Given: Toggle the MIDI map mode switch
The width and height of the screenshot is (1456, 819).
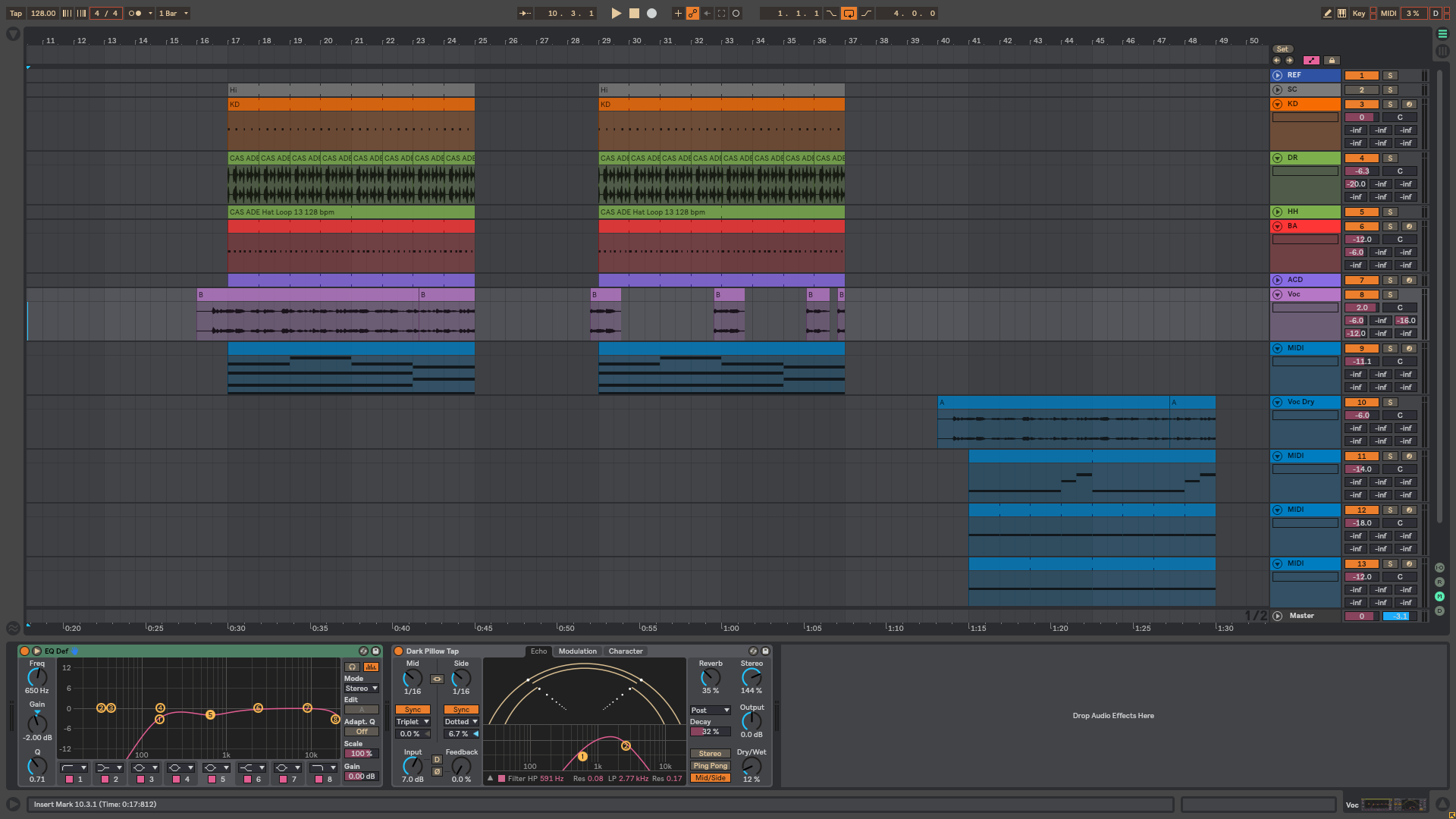Looking at the screenshot, I should click(1389, 13).
